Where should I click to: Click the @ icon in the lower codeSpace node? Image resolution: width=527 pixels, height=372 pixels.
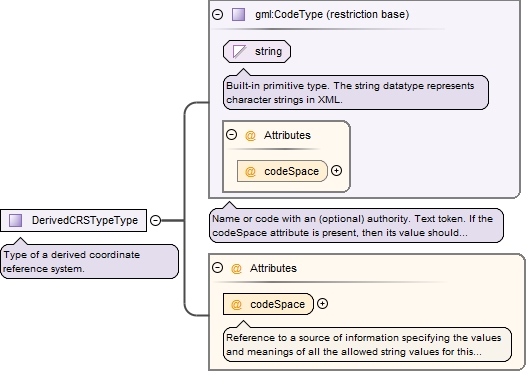(x=236, y=304)
